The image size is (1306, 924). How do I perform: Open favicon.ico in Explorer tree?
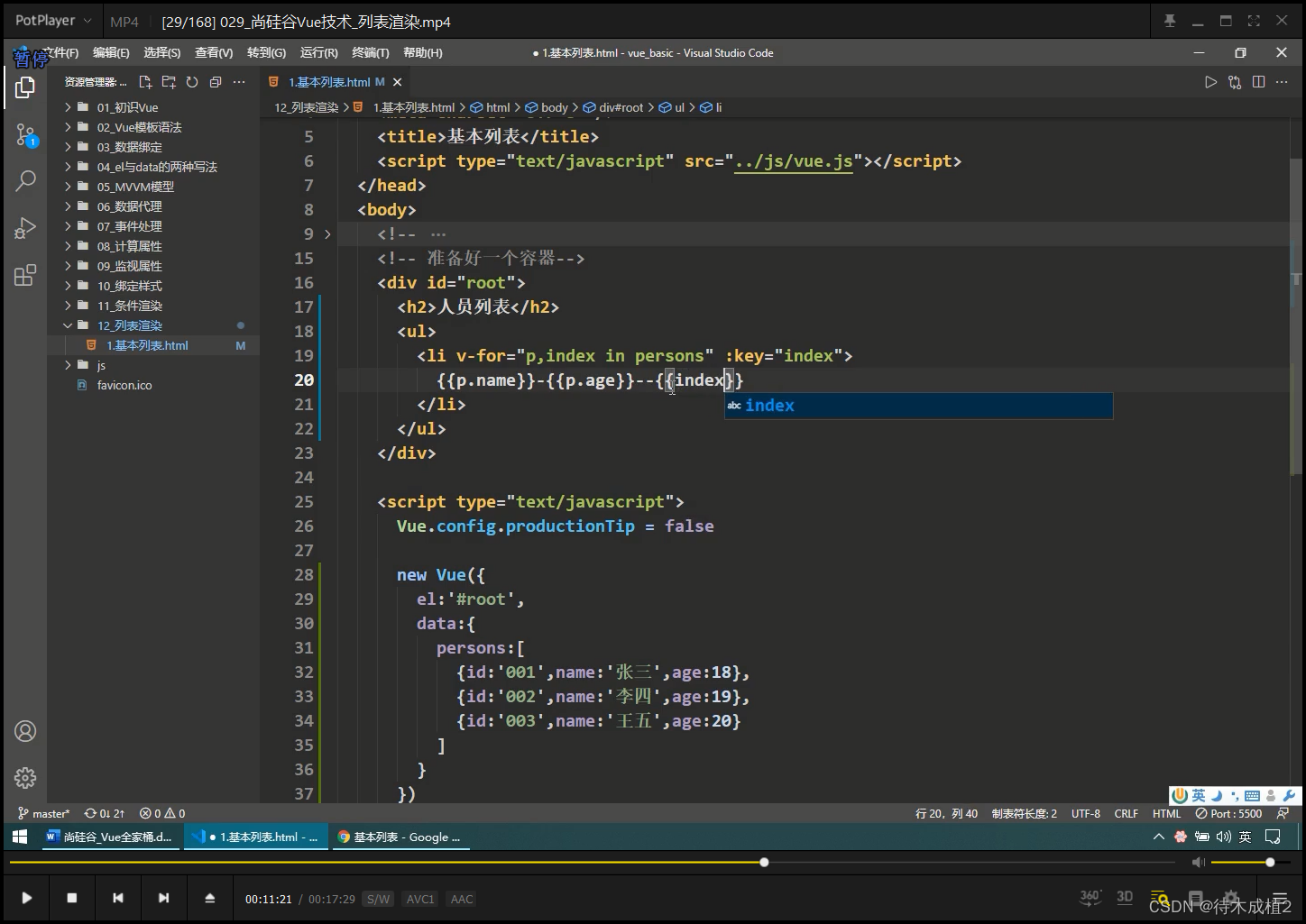click(x=153, y=385)
